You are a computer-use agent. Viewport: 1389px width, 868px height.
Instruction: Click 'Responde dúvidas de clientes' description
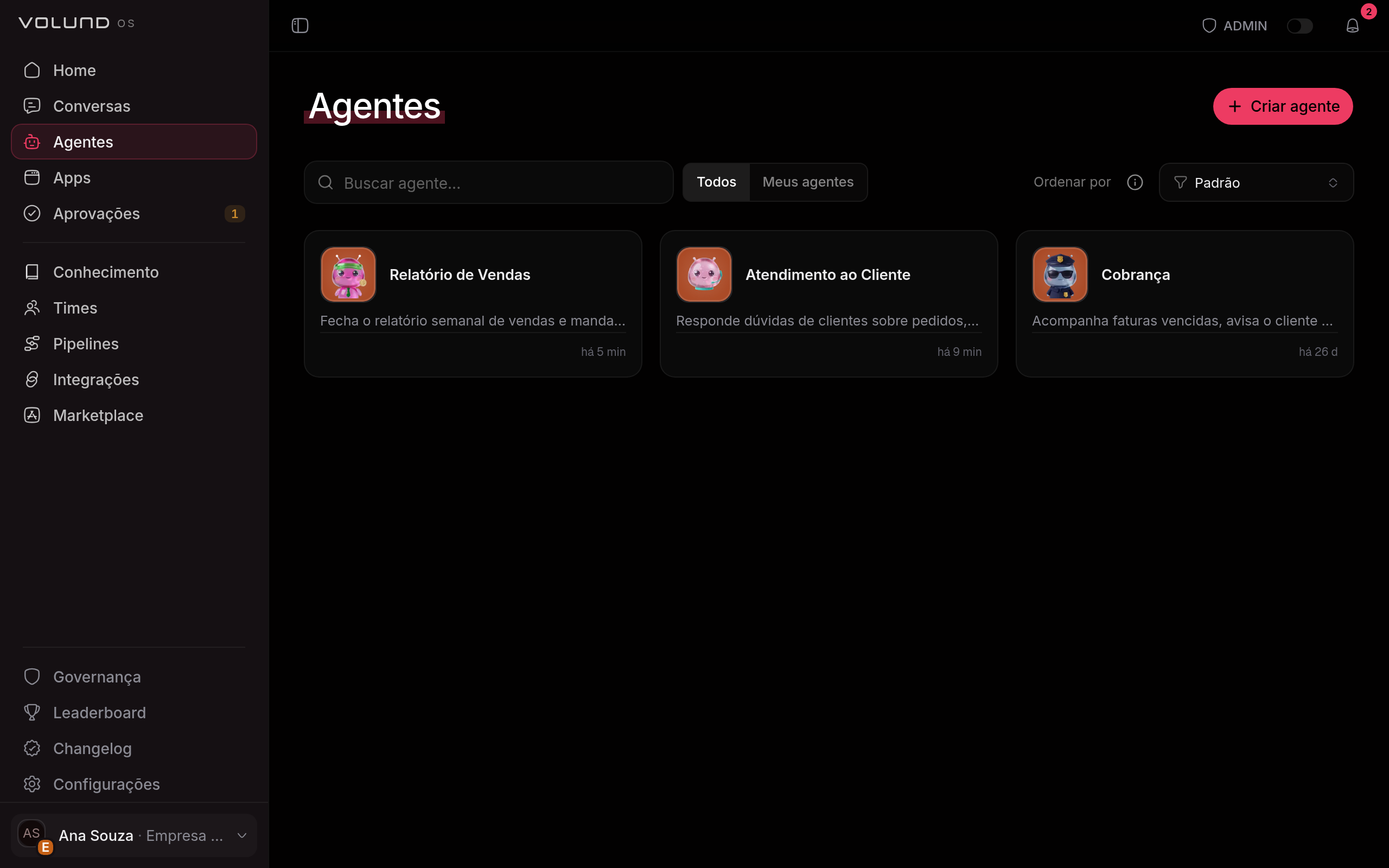coord(827,321)
